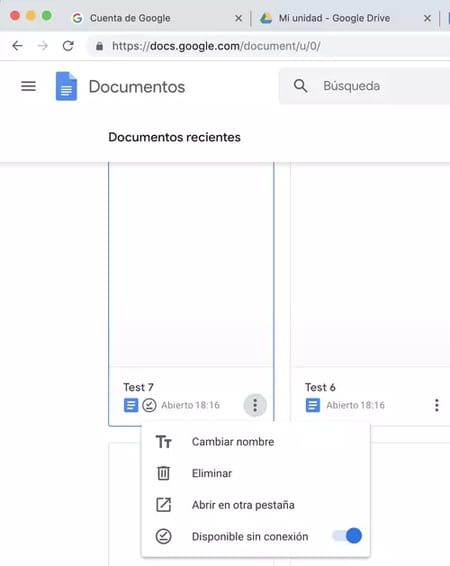Collapse the three-dot menu for Test 7

click(x=255, y=405)
